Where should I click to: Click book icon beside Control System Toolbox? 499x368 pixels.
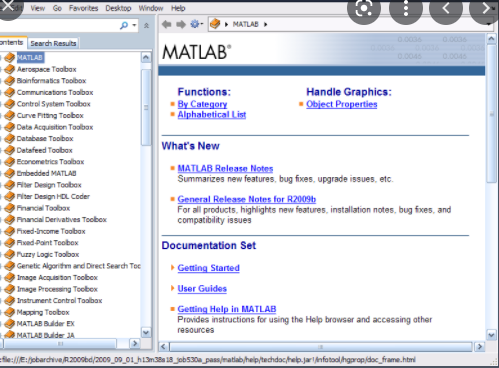click(x=10, y=104)
